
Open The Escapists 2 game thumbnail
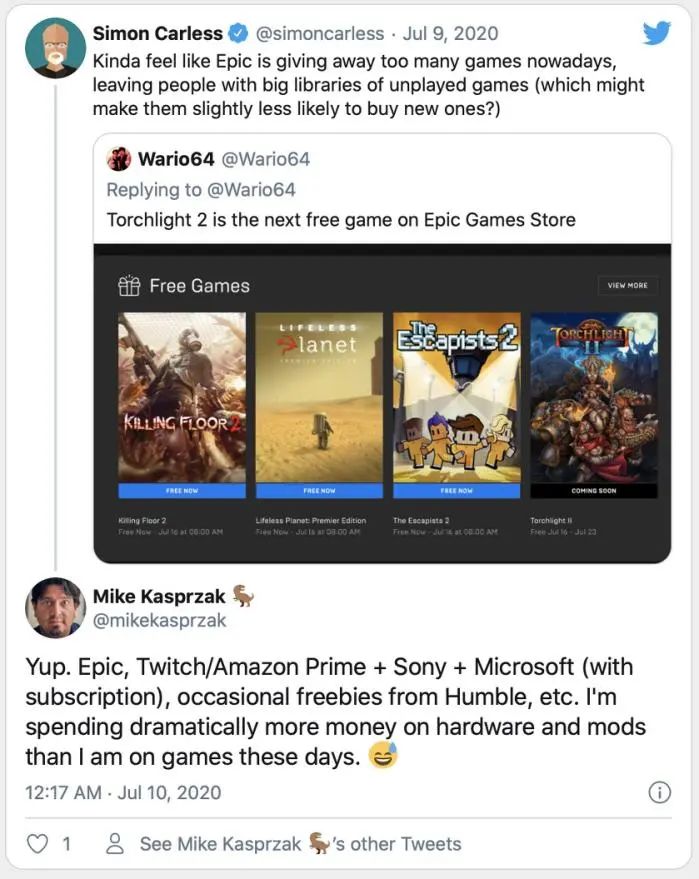pos(456,397)
